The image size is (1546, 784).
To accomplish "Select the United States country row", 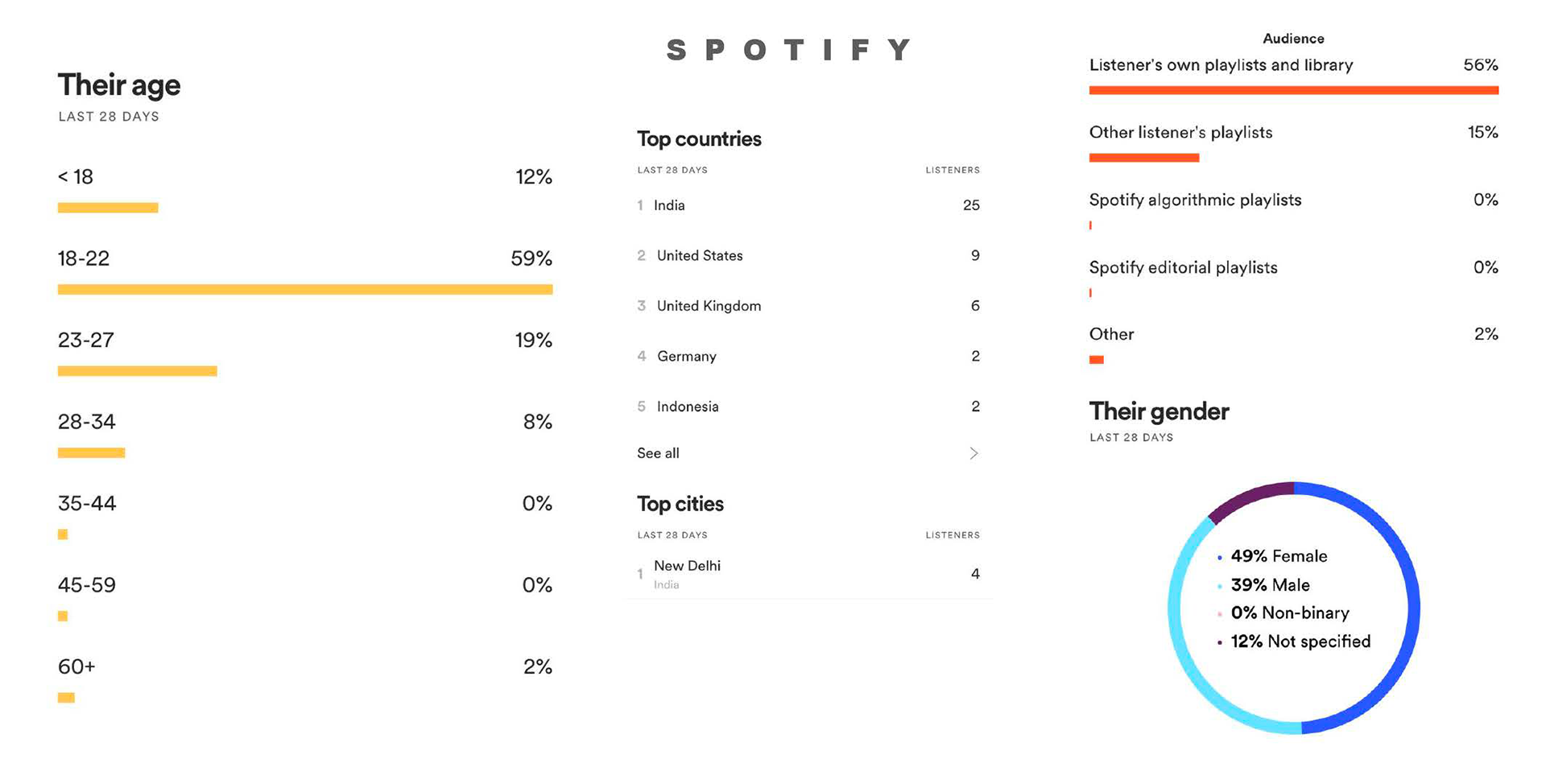I will (x=700, y=256).
